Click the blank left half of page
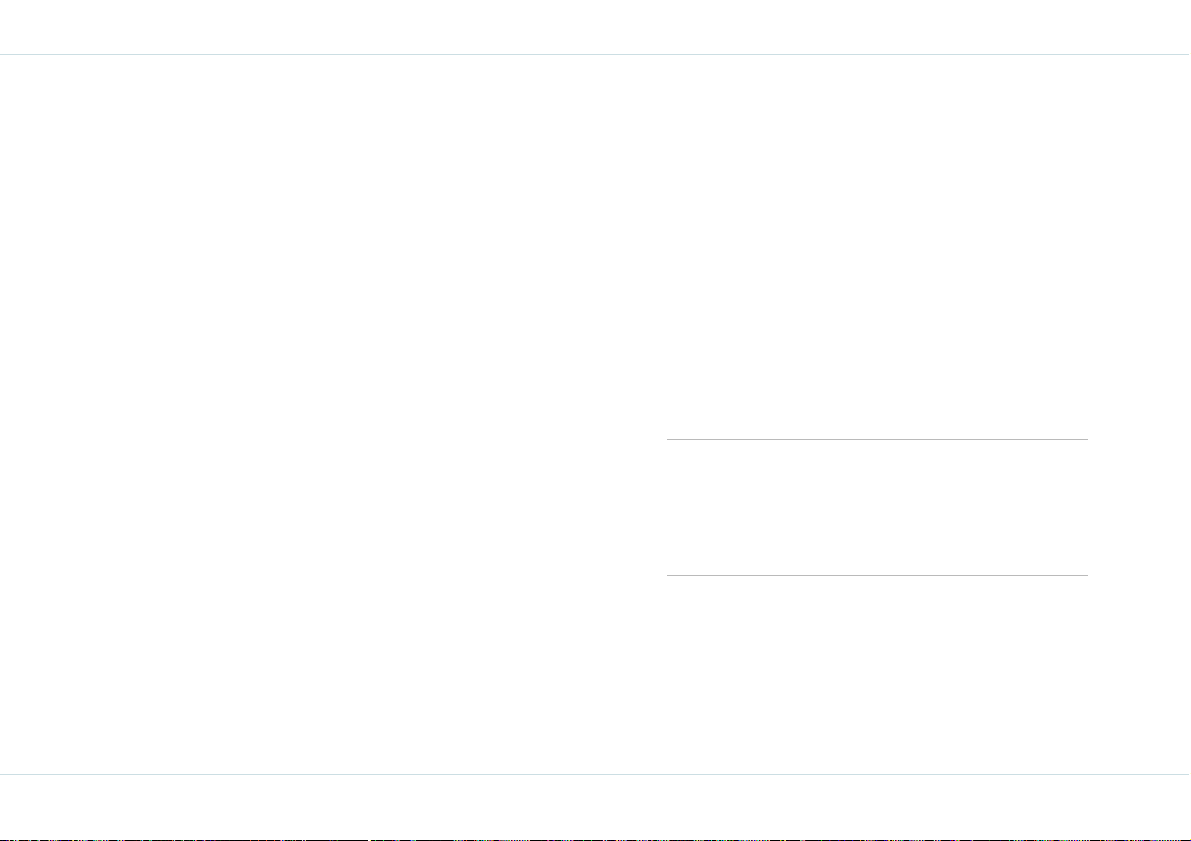 pos(319,414)
